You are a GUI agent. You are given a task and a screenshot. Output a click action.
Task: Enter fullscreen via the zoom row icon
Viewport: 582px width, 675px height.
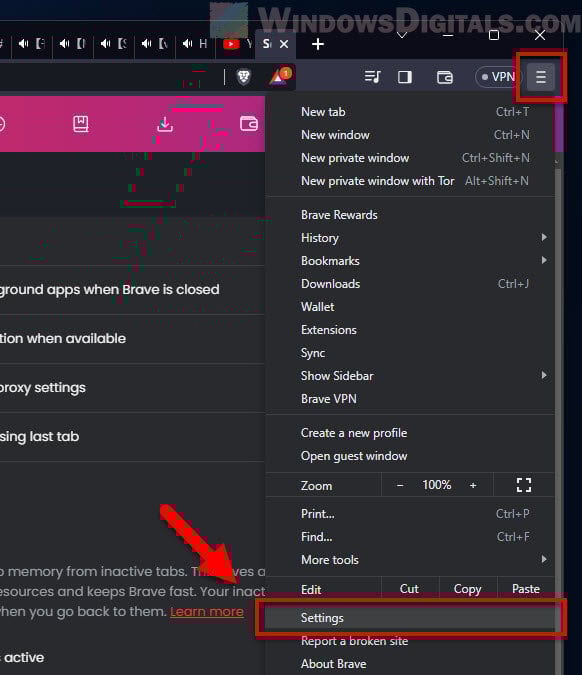coord(524,485)
